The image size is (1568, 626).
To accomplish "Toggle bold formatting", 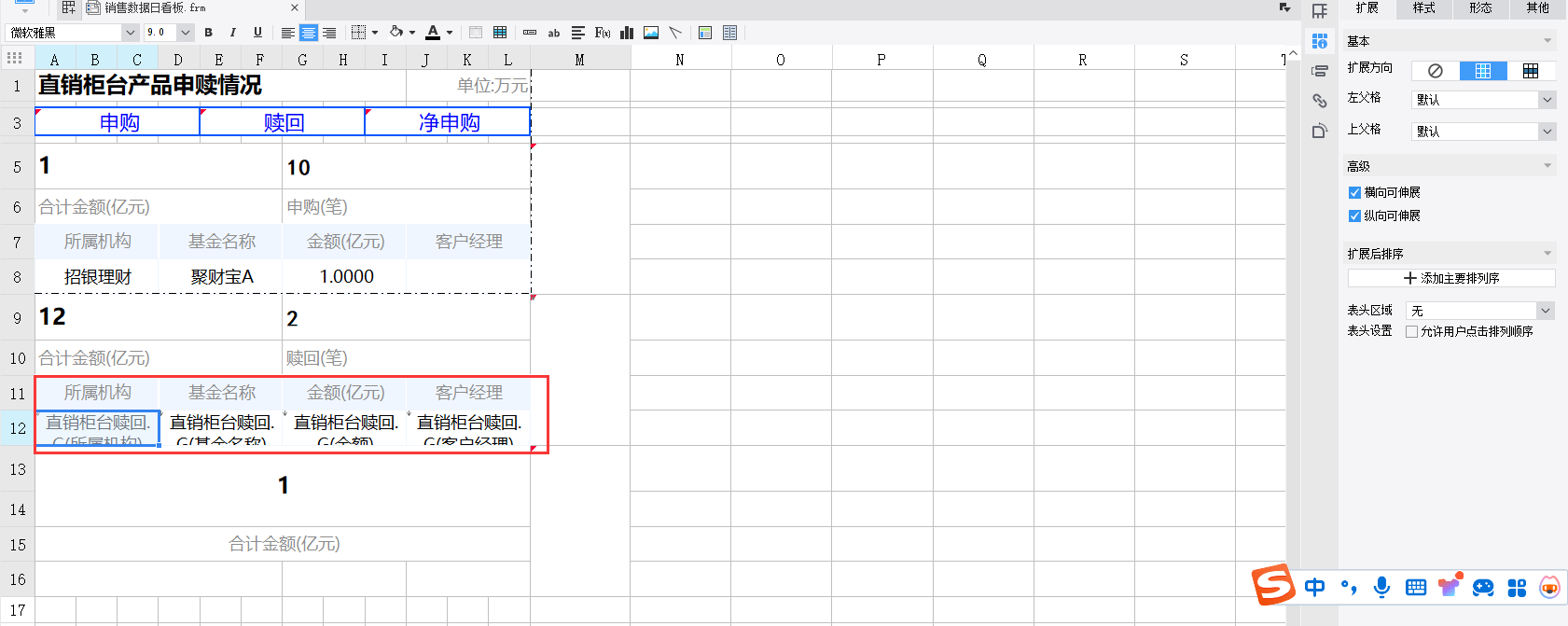I will coord(208,33).
